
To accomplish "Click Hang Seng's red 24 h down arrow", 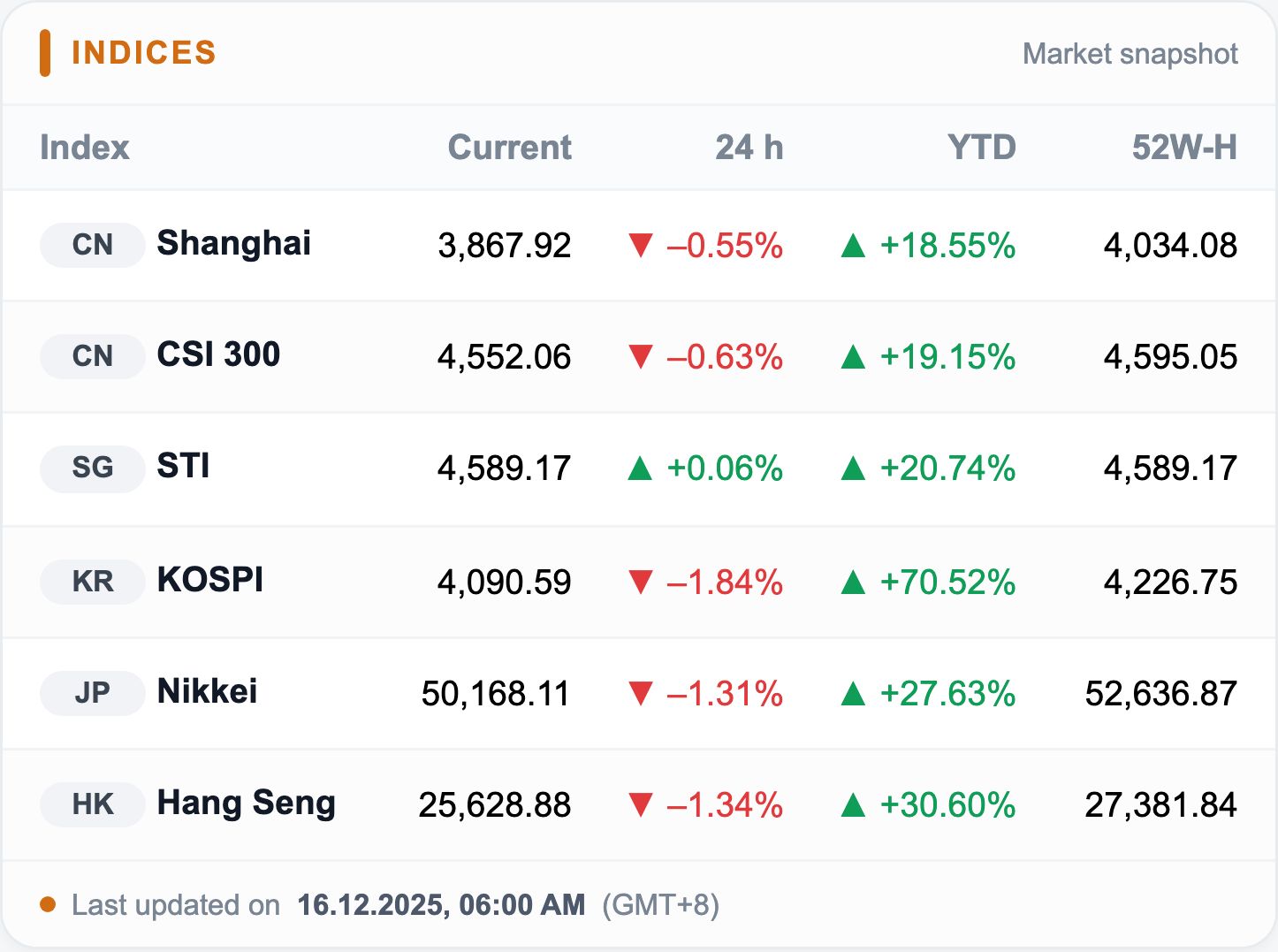I will point(640,804).
